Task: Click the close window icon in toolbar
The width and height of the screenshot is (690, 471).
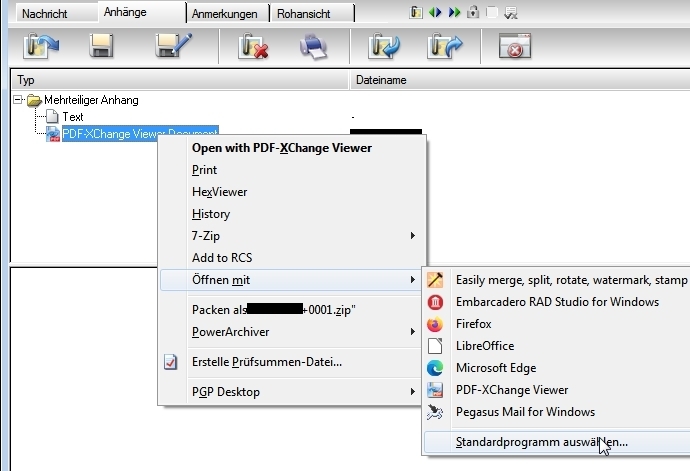Action: (x=514, y=46)
